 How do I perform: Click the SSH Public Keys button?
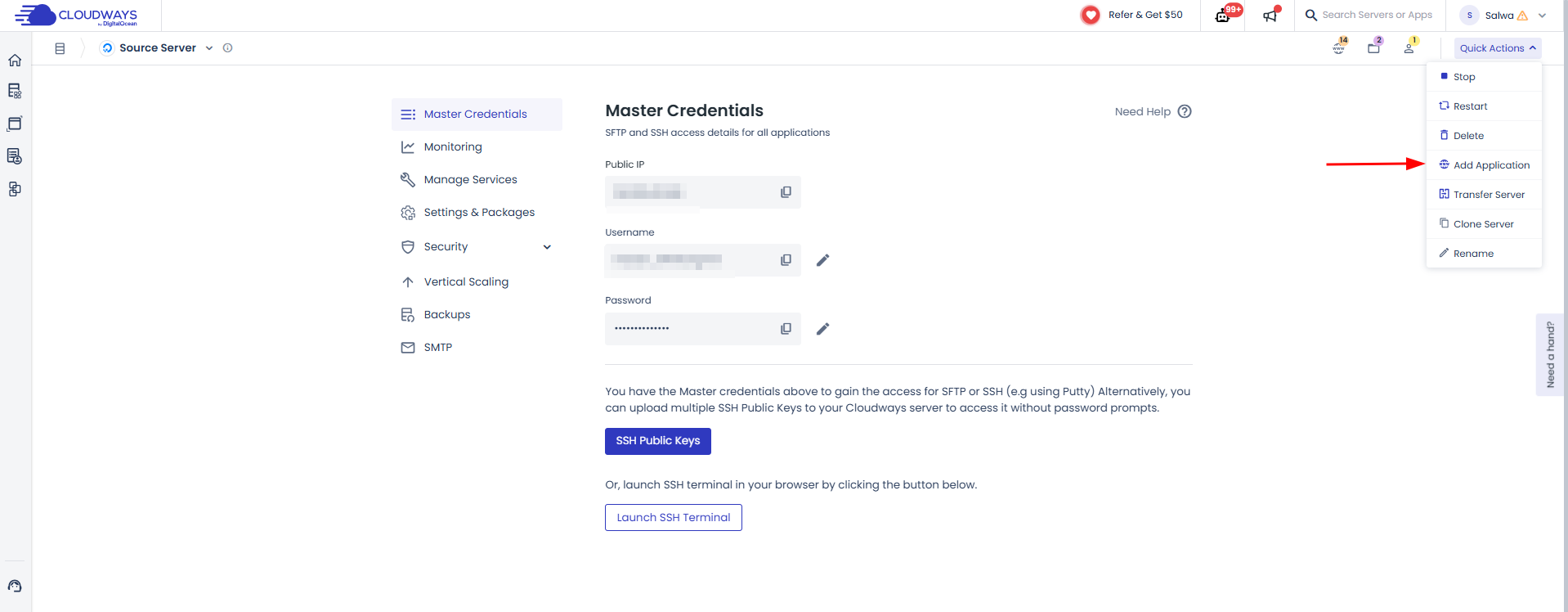658,441
